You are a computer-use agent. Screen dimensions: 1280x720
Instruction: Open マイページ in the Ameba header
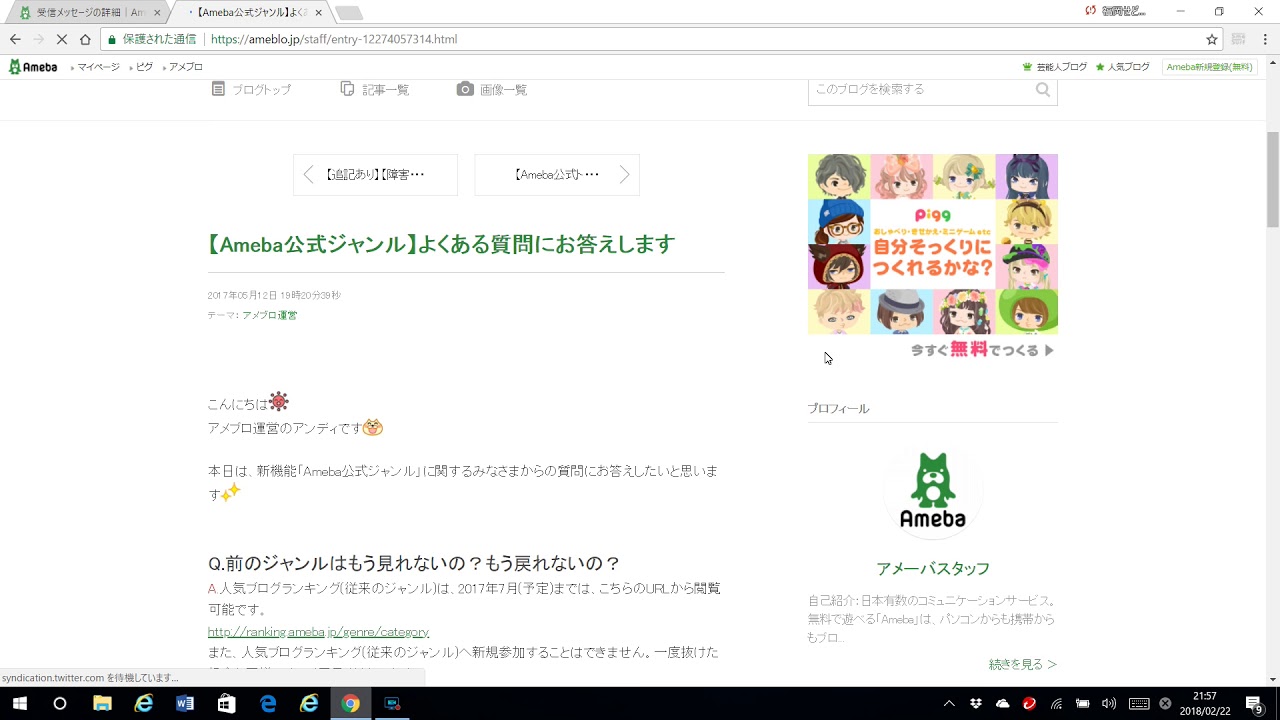click(98, 67)
